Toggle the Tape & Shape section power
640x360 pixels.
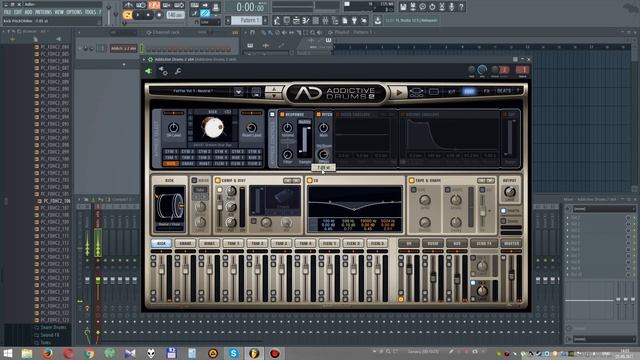(411, 180)
